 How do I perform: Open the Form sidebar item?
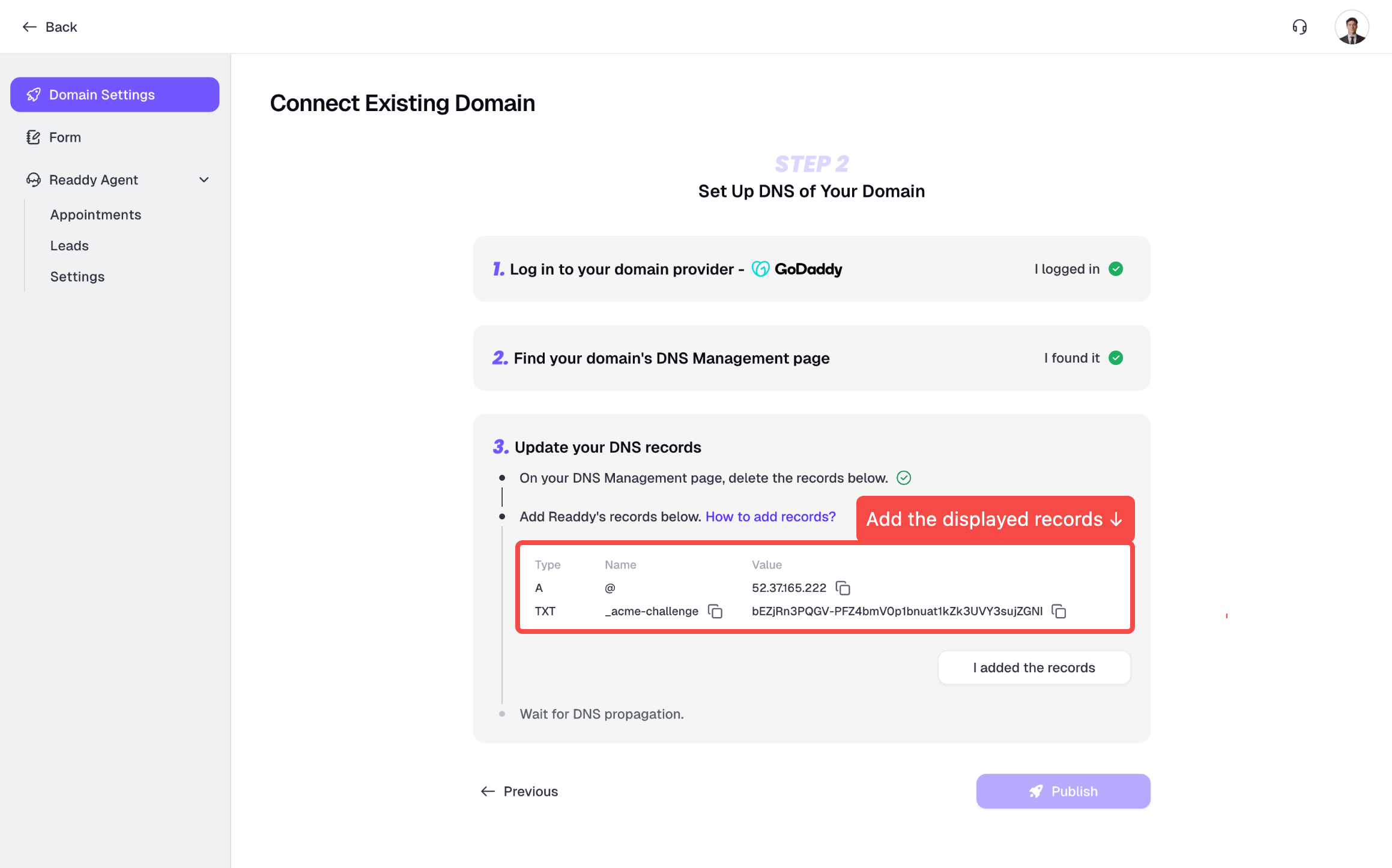65,137
